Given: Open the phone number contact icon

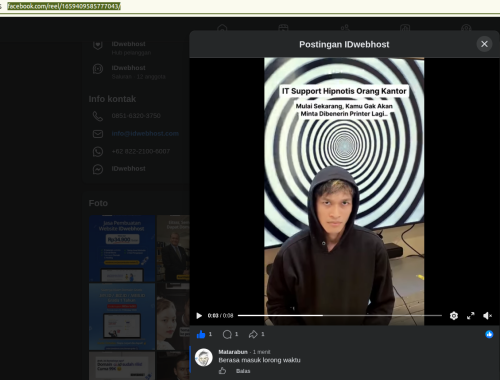Looking at the screenshot, I should 98,116.
